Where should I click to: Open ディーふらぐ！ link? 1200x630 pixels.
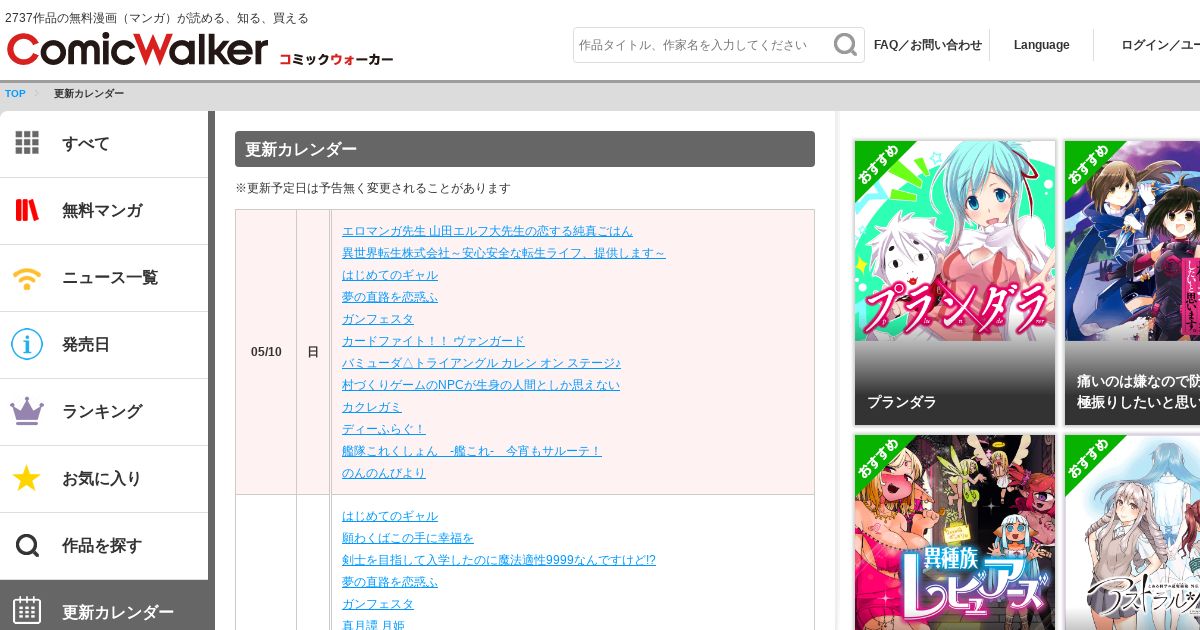pos(384,429)
